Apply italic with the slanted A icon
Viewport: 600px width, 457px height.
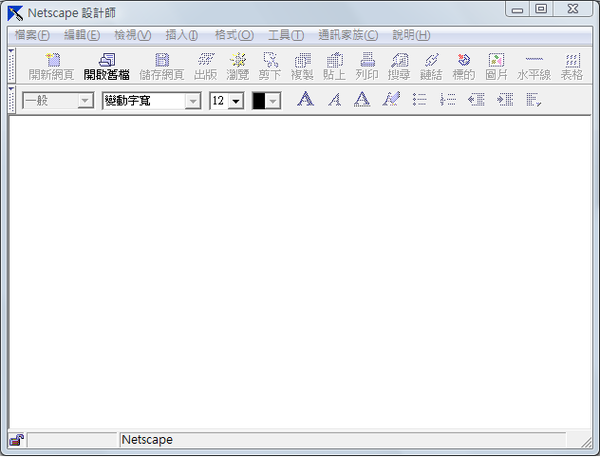pyautogui.click(x=334, y=99)
